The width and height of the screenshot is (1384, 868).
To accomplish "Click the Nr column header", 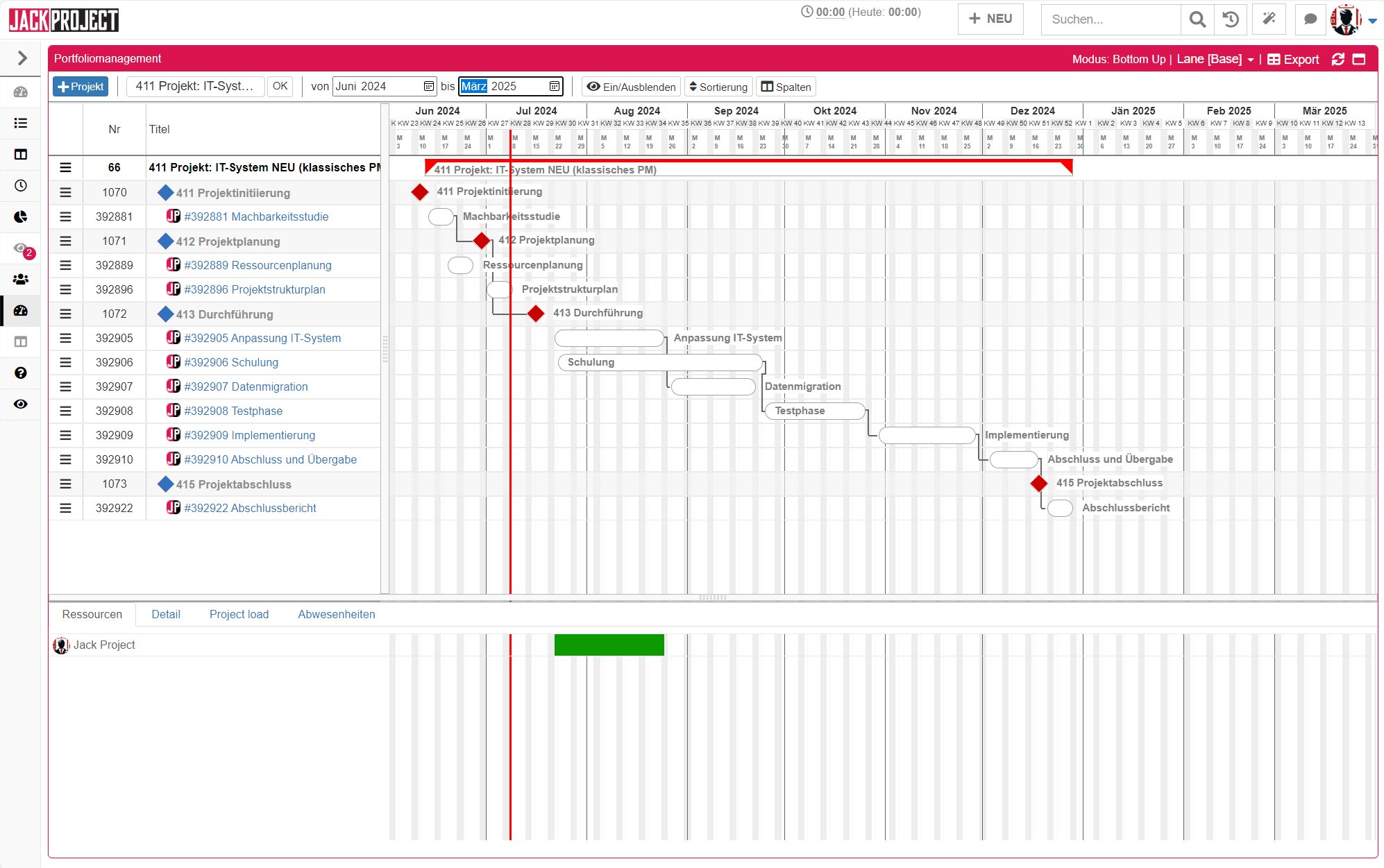I will point(115,129).
